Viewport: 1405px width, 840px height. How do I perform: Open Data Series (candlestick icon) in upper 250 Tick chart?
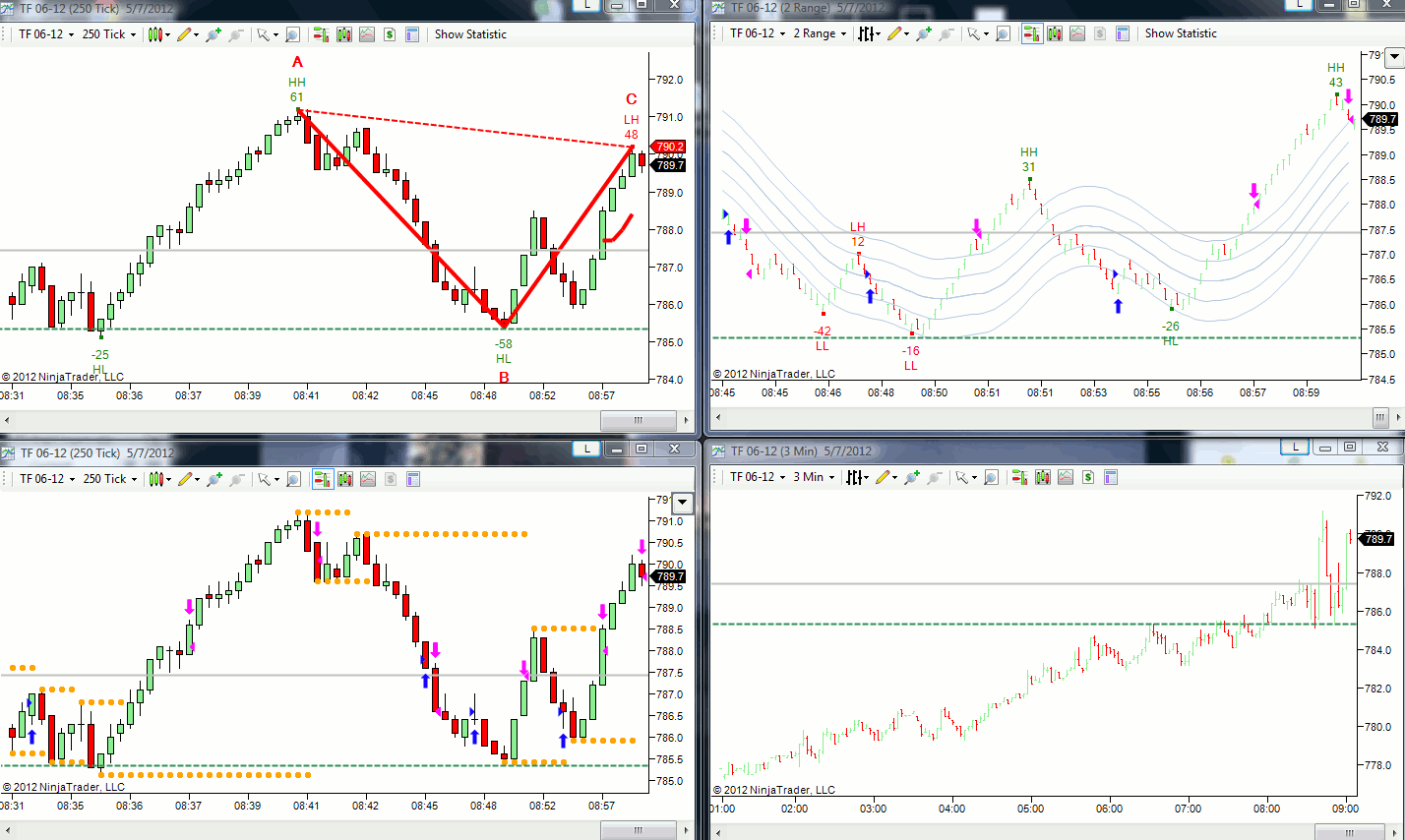(x=343, y=34)
